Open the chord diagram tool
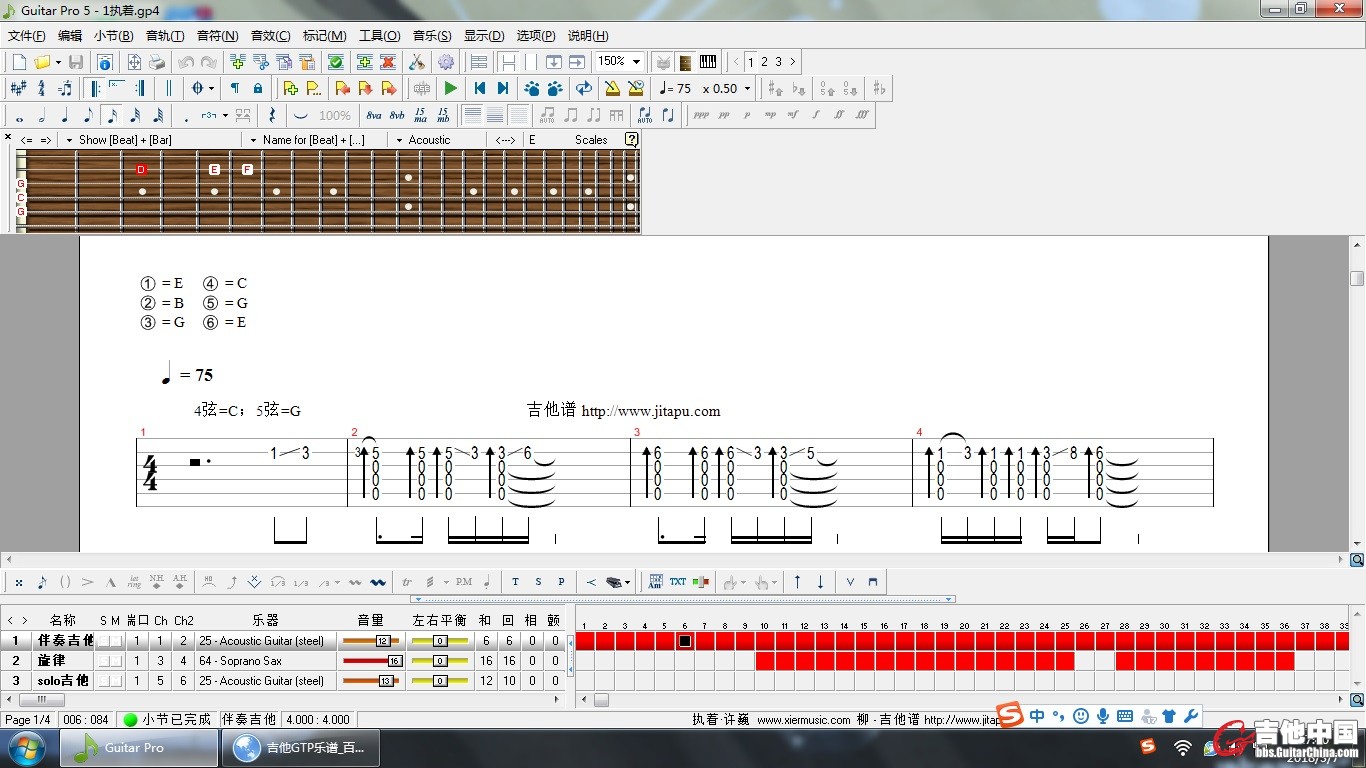 [x=655, y=582]
